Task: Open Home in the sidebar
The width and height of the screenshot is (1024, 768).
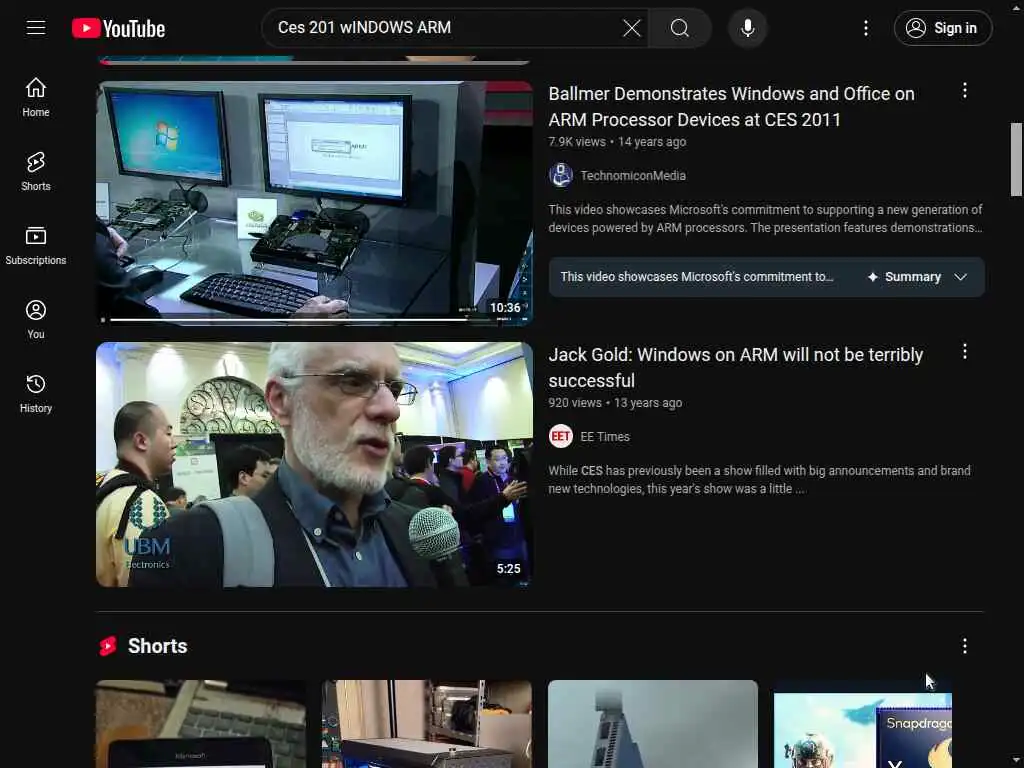Action: pyautogui.click(x=36, y=97)
